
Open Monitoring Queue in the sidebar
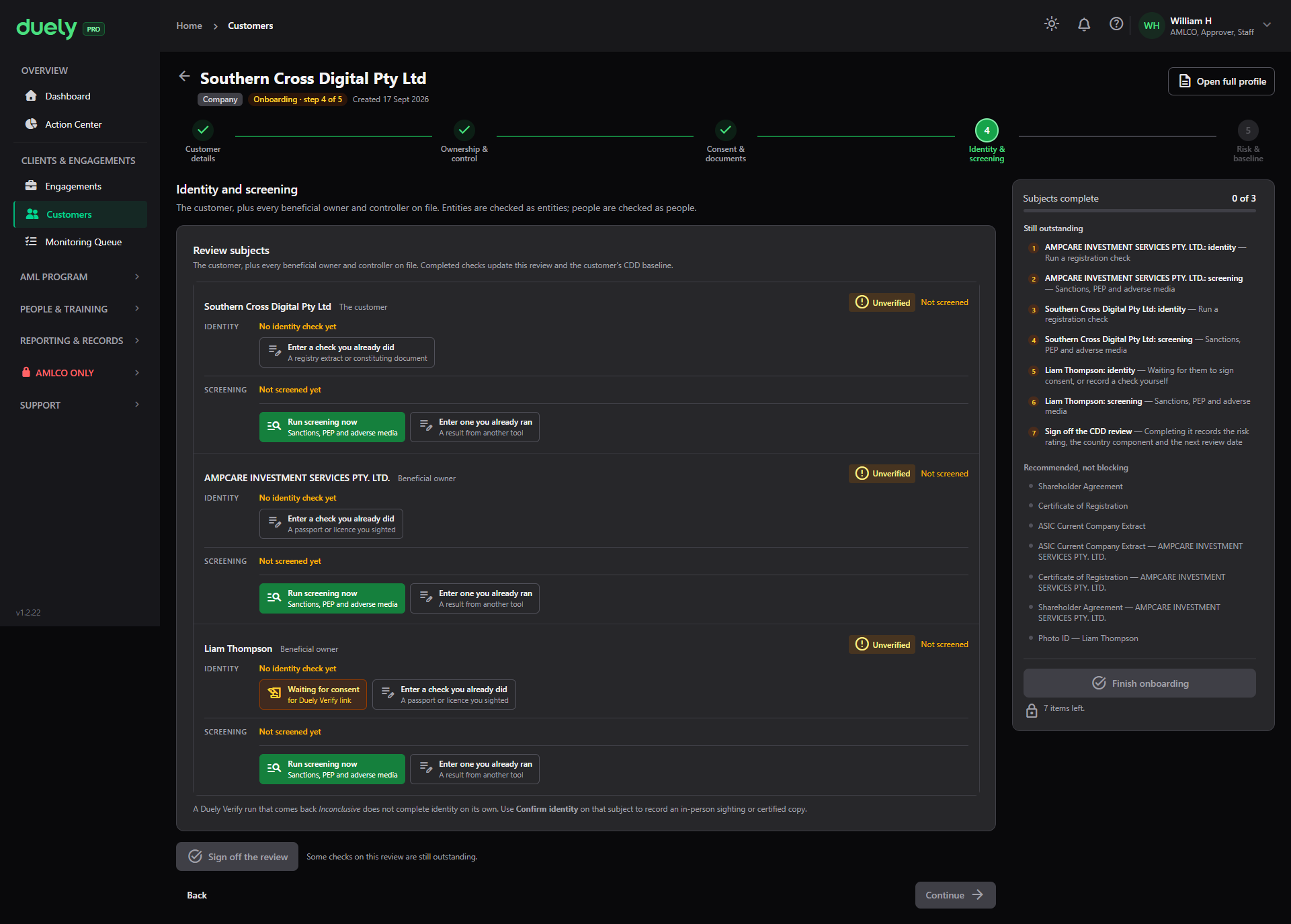point(81,242)
